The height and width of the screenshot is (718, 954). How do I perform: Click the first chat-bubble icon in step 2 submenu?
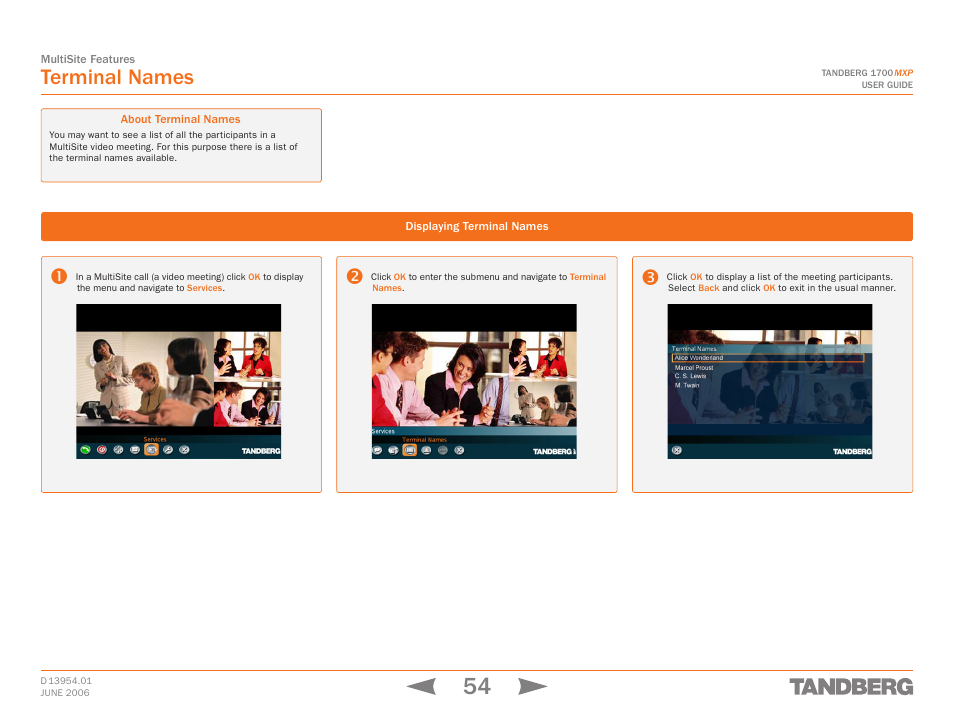point(377,450)
